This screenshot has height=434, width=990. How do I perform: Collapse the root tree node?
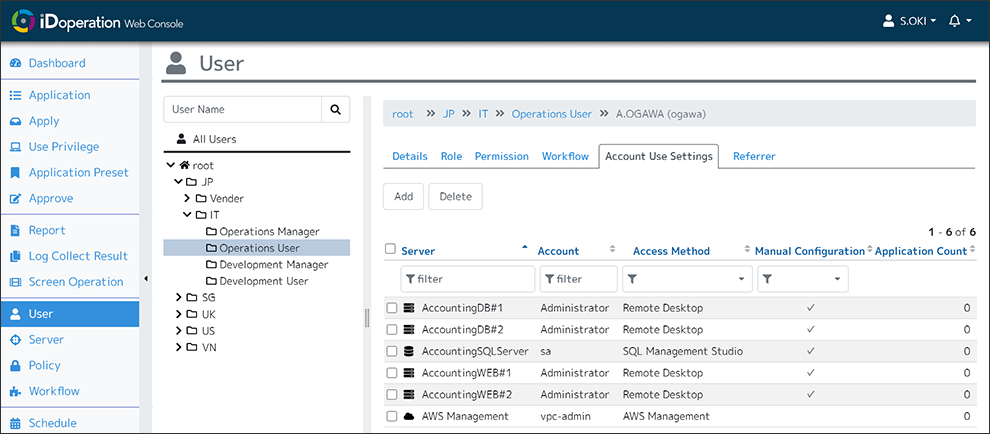click(170, 166)
